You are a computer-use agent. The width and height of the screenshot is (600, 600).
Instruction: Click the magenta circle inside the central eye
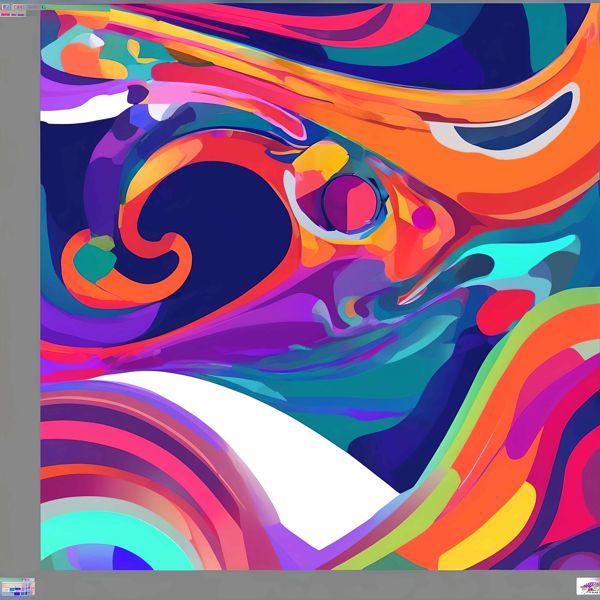click(342, 196)
